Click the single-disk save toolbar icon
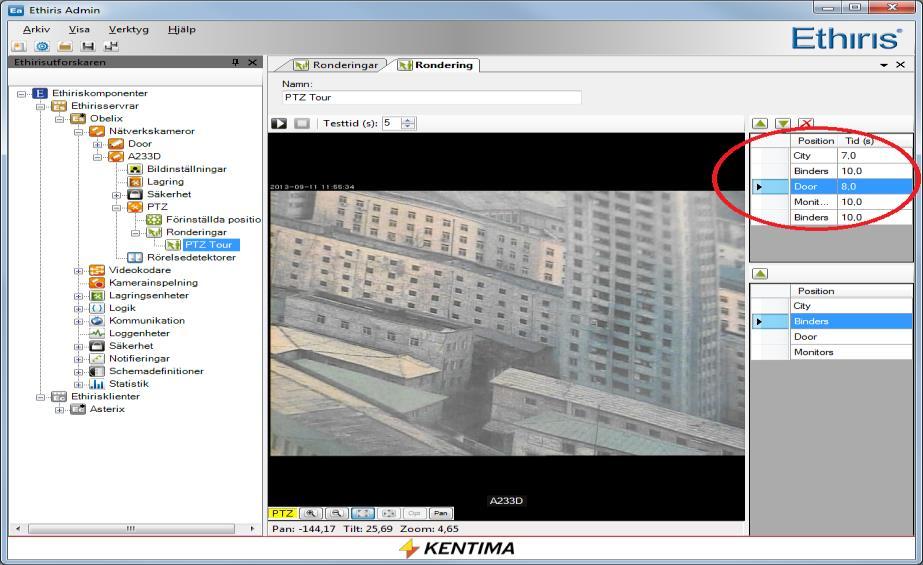The height and width of the screenshot is (565, 923). (x=88, y=46)
